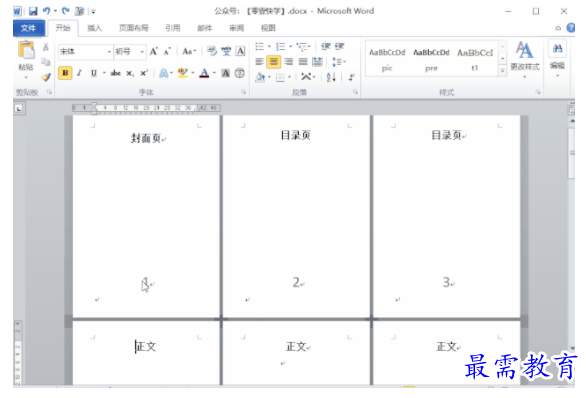
Task: Click the Sort A-Z icon
Action: [331, 77]
